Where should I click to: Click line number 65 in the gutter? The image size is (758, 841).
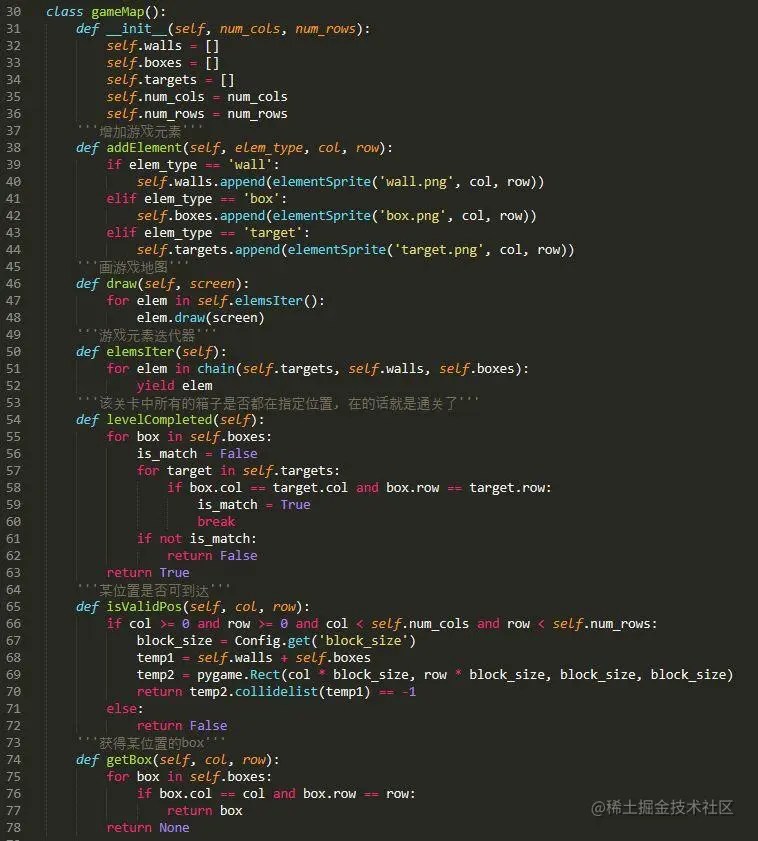[13, 607]
